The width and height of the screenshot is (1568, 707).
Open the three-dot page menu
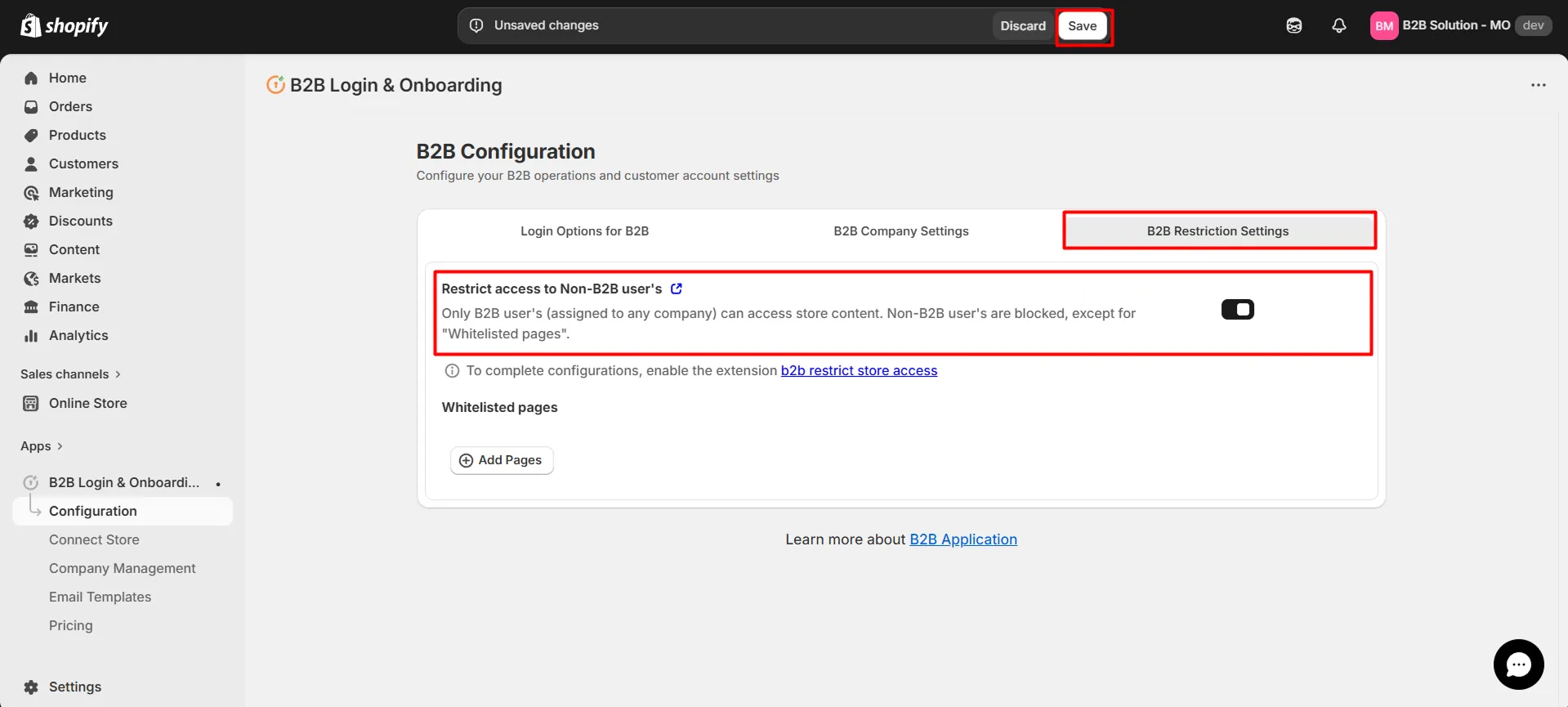point(1539,85)
